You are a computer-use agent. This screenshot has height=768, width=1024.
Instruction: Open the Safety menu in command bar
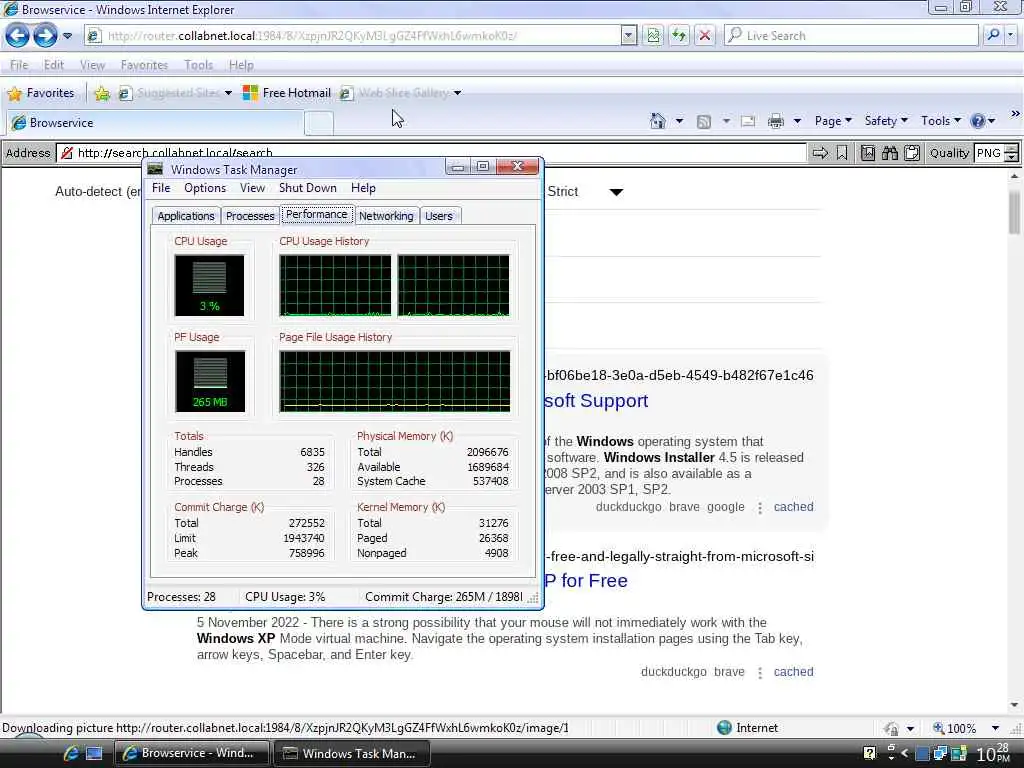point(886,121)
